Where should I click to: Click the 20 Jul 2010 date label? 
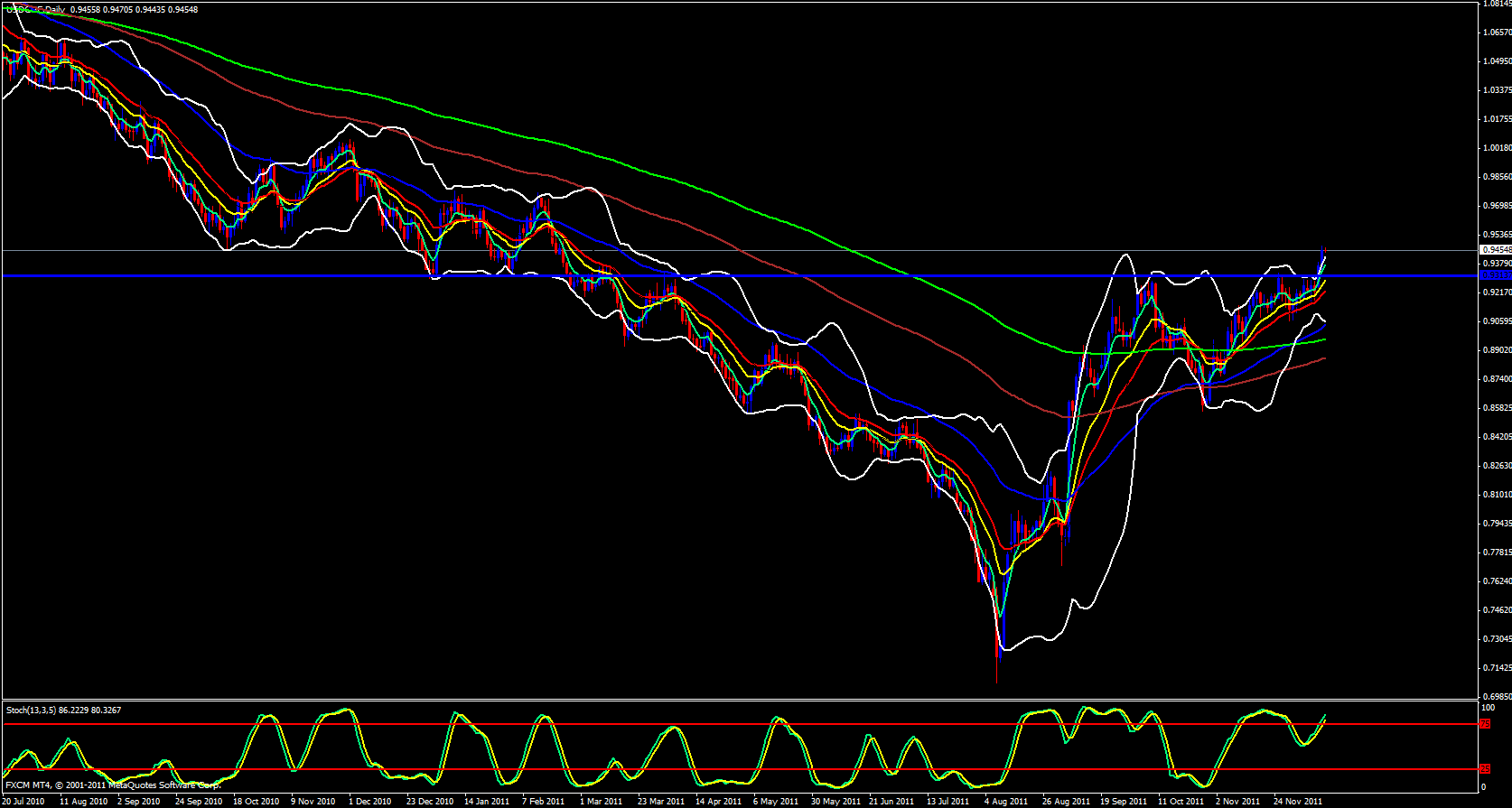[23, 801]
